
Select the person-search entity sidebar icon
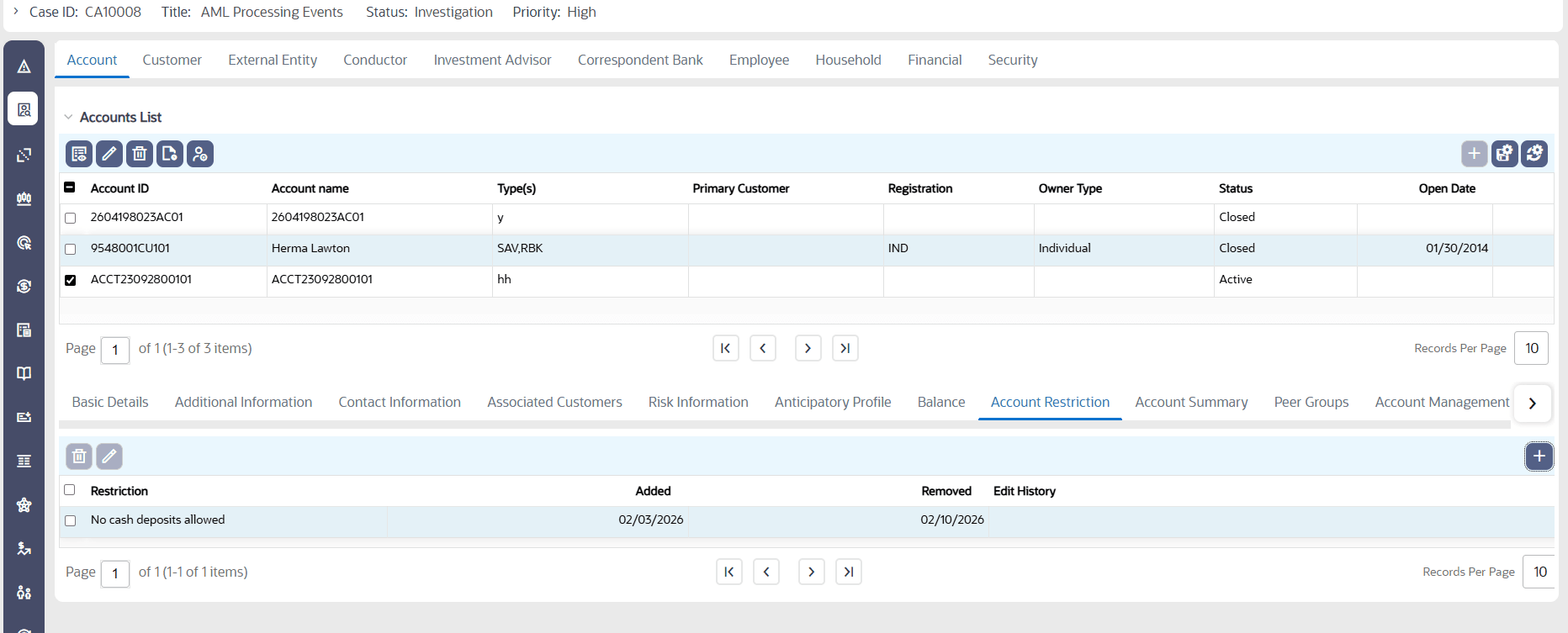click(x=24, y=109)
